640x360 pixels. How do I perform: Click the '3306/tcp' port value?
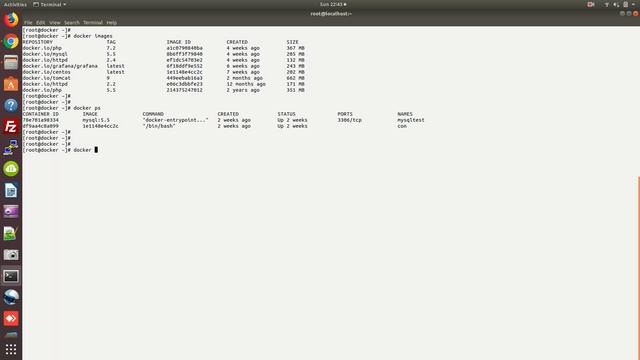point(349,120)
